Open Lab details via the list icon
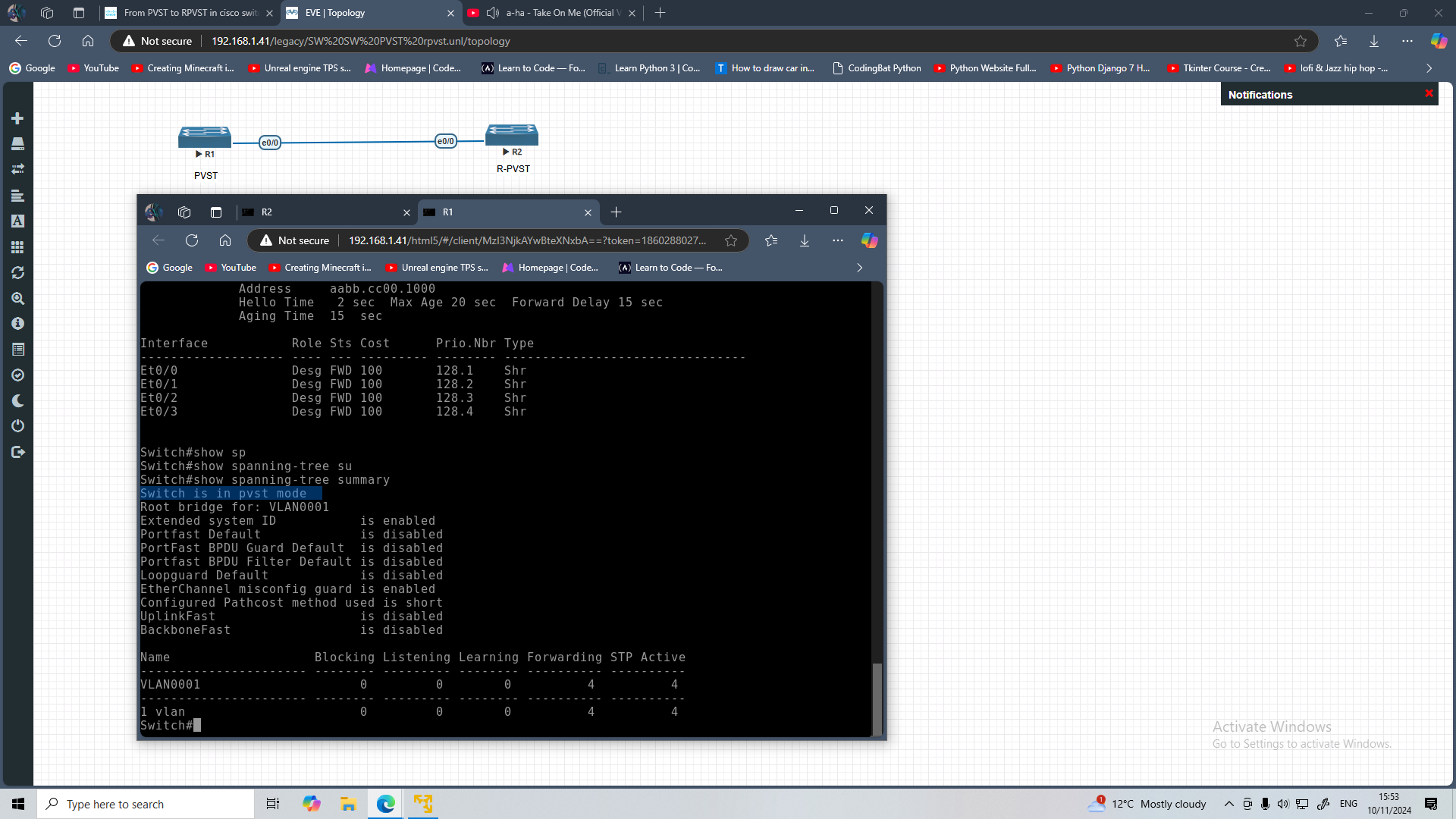The width and height of the screenshot is (1456, 819). point(17,349)
